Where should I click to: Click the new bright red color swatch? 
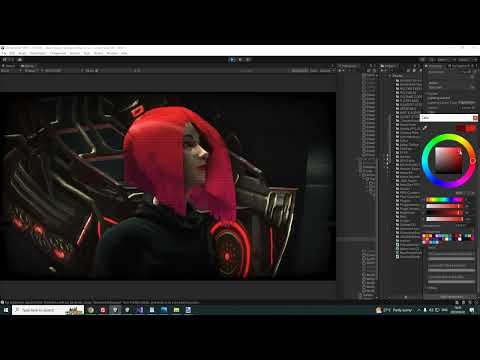(471, 128)
